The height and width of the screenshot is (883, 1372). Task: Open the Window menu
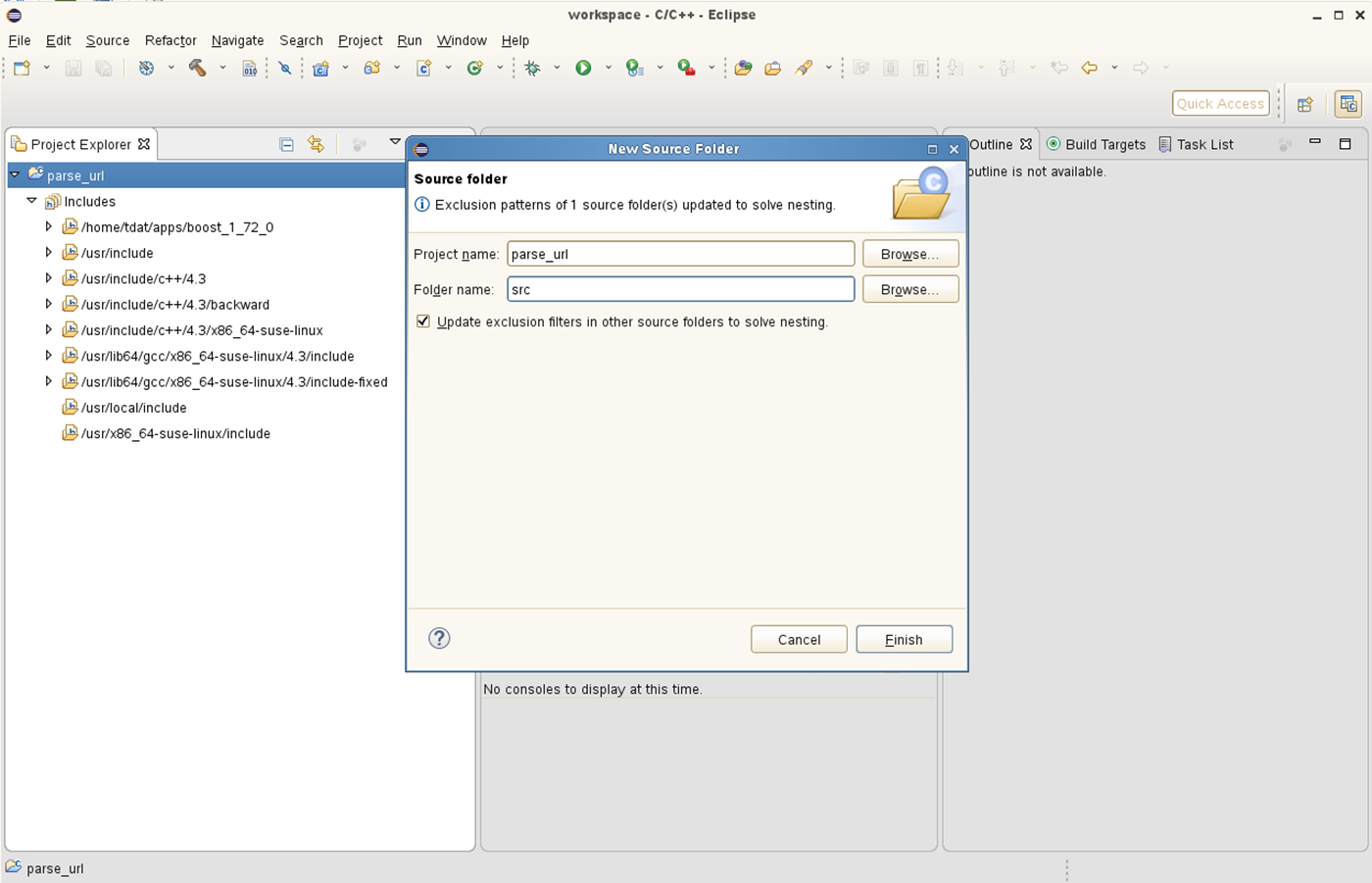point(462,40)
